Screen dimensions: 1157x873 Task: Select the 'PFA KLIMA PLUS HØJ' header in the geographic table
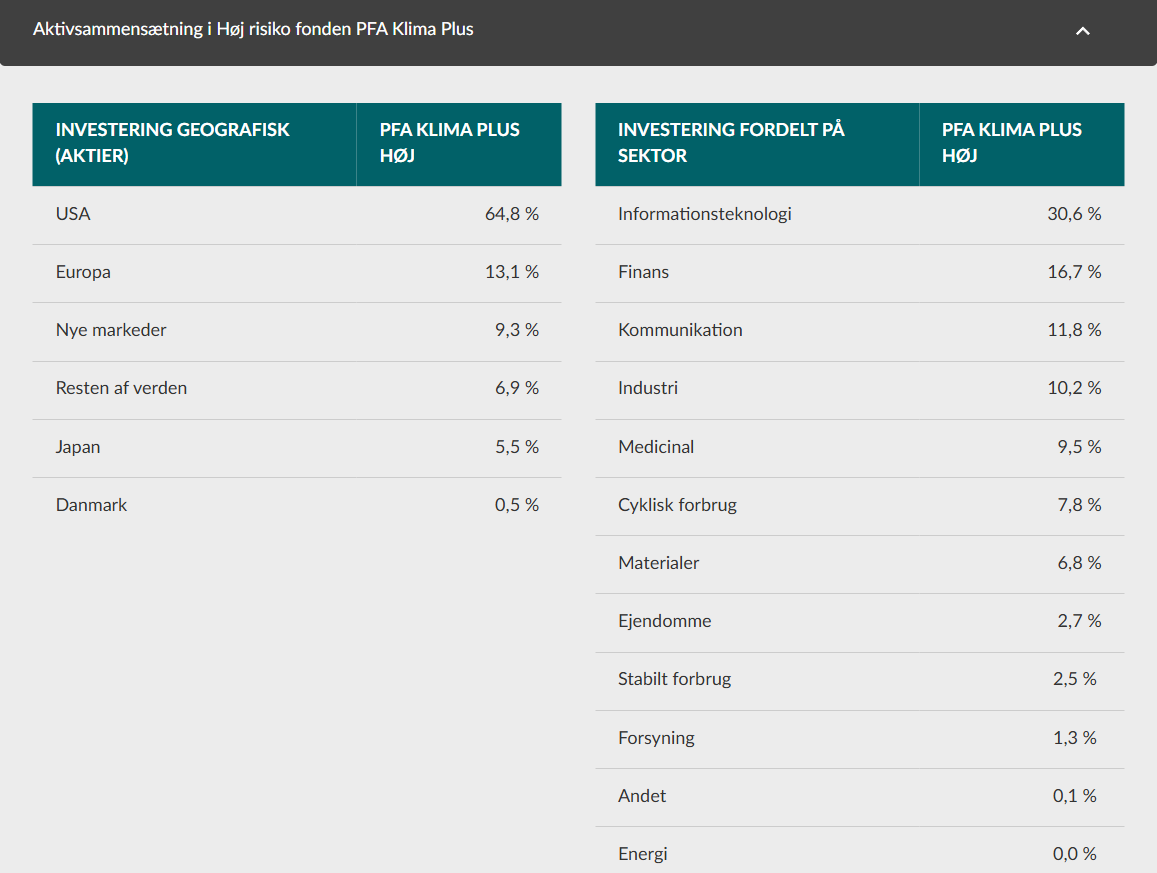pyautogui.click(x=459, y=144)
